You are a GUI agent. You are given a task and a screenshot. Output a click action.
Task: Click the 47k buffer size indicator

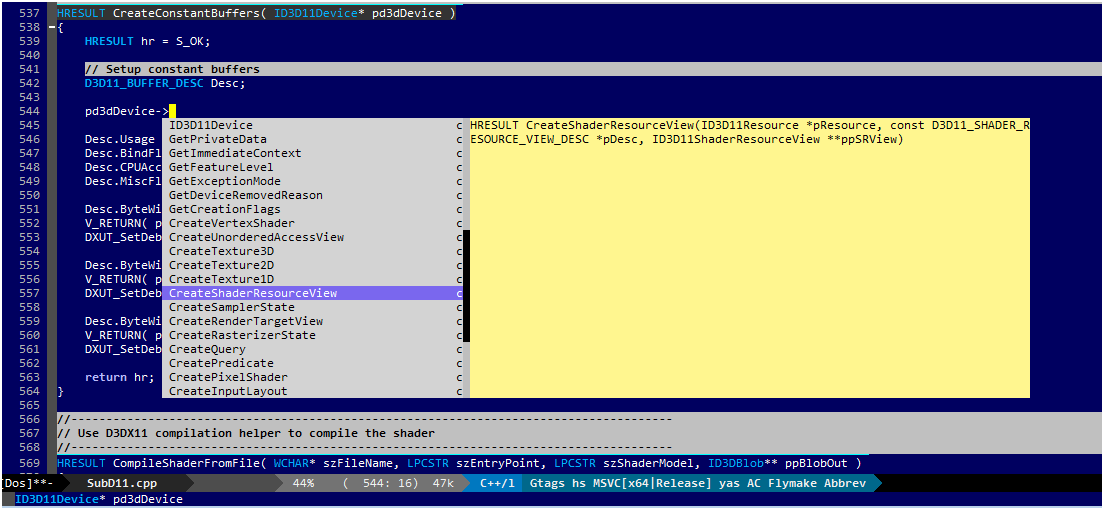point(441,483)
